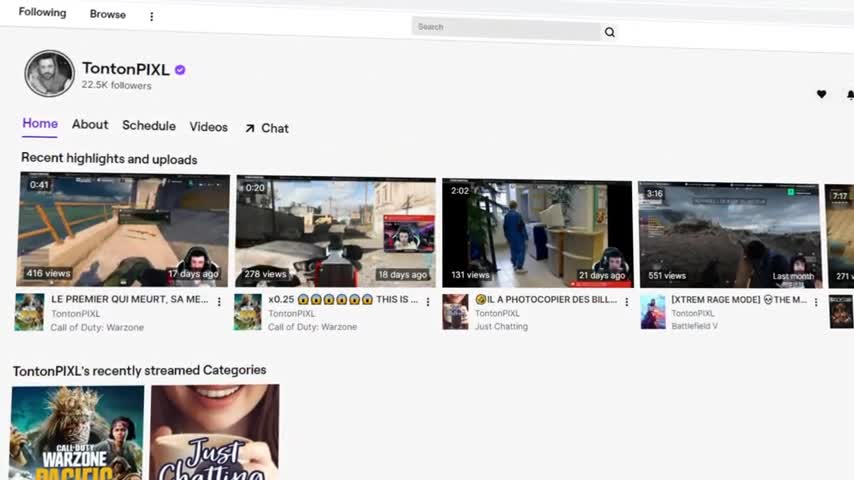Screen dimensions: 854x480
Task: Open options for x0.25 THIS IS video
Action: tap(428, 302)
